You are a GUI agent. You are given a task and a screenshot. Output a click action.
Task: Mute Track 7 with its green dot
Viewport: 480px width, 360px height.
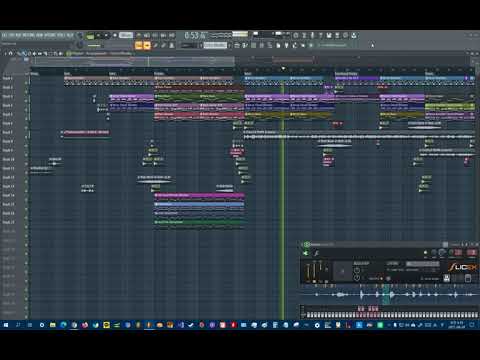pyautogui.click(x=26, y=137)
